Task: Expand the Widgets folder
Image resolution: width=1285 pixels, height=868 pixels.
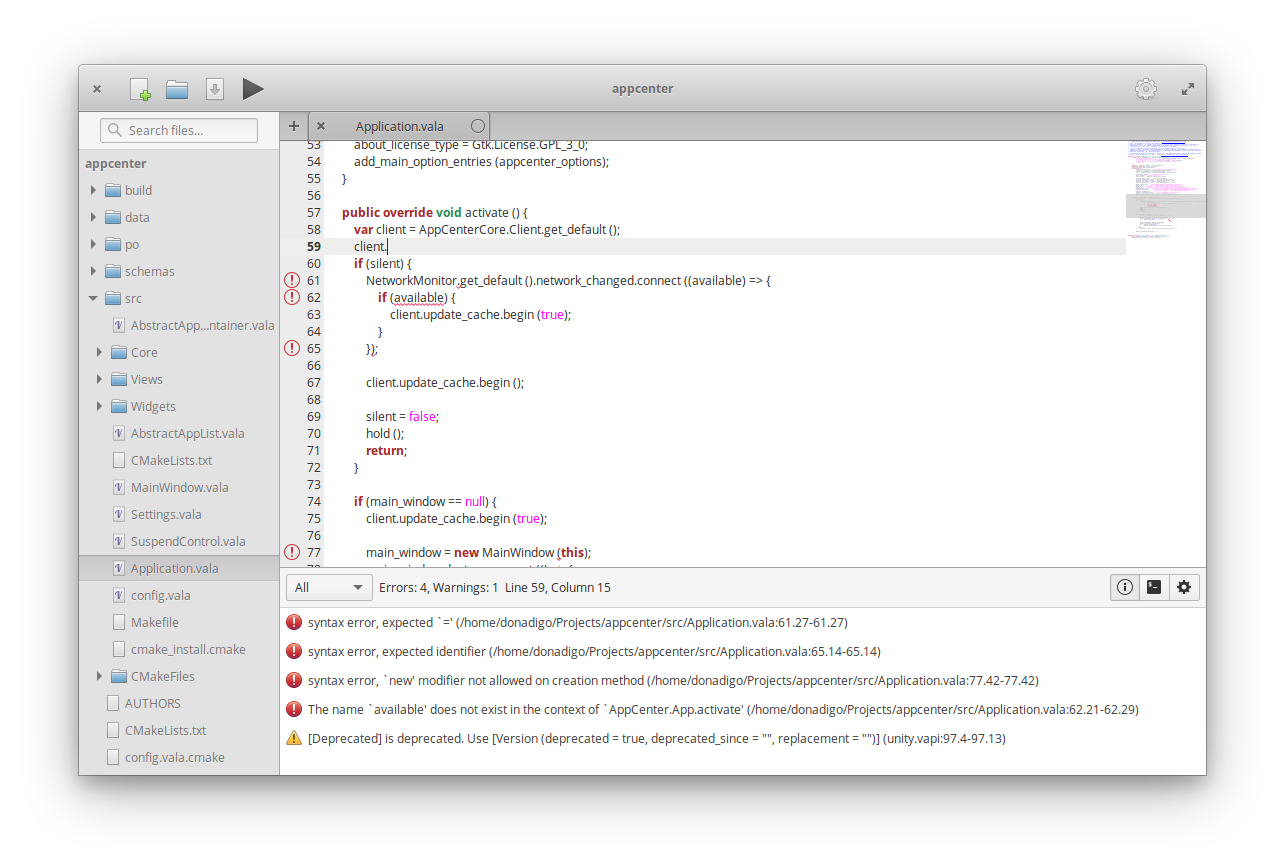Action: (x=99, y=406)
